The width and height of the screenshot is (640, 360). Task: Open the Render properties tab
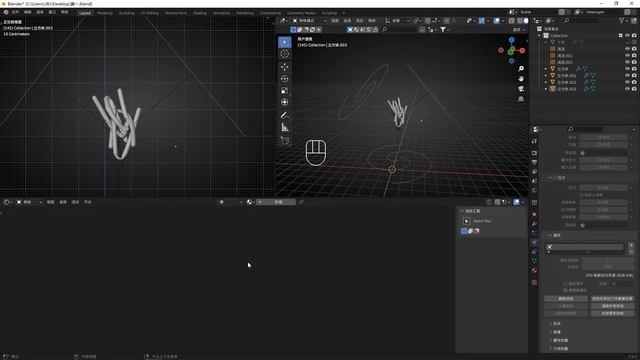(534, 153)
